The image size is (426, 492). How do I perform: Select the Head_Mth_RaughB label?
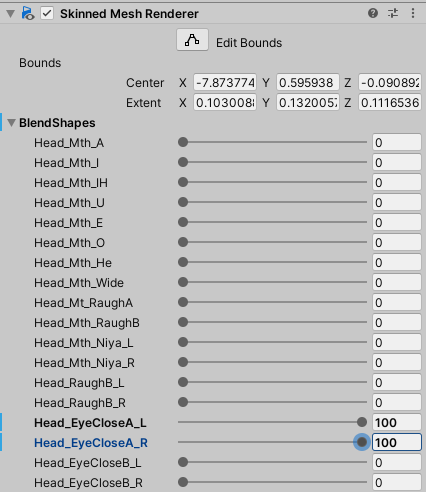pos(87,323)
